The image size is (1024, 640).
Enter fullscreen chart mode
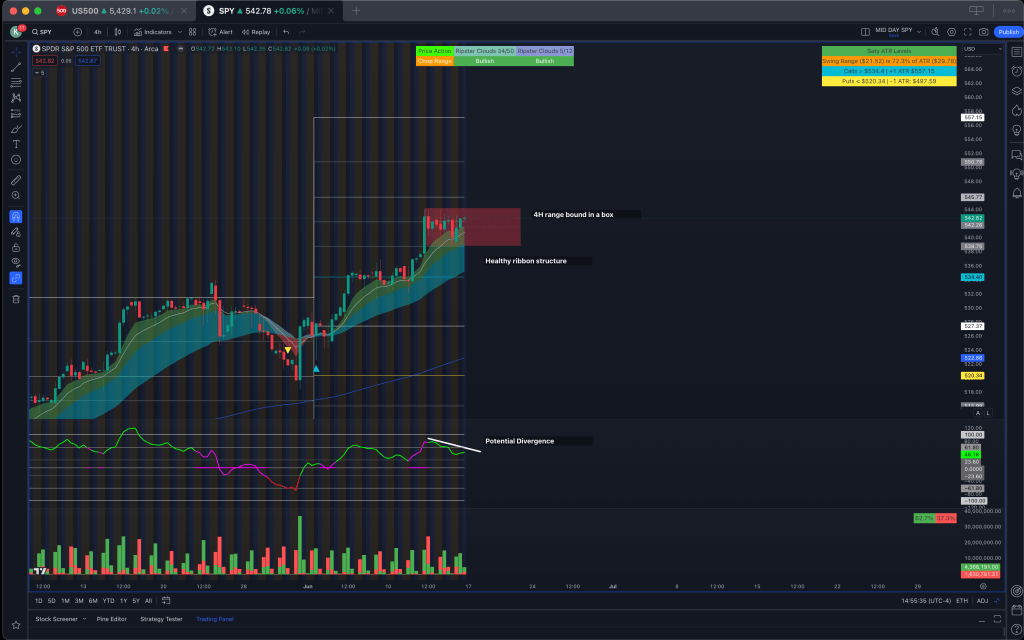967,32
